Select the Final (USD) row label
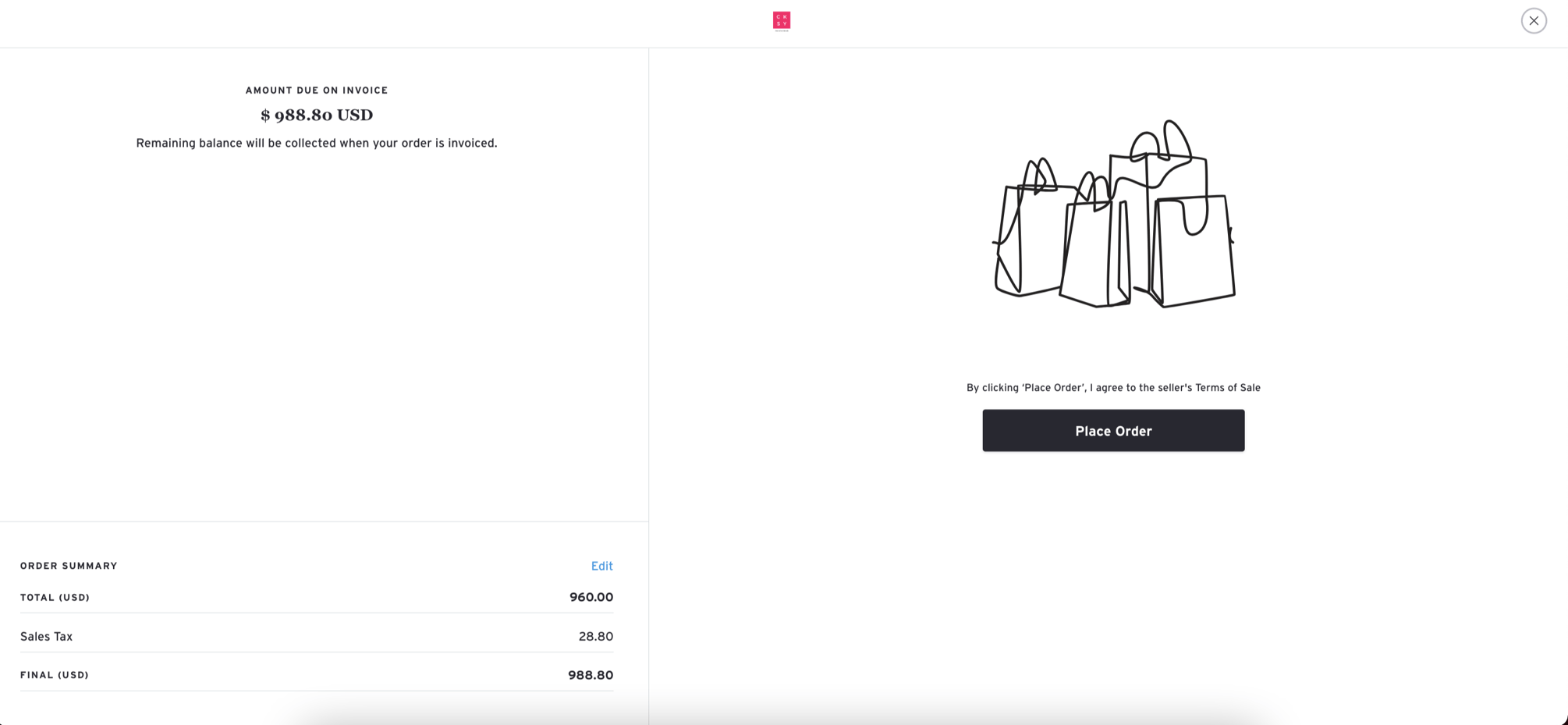 click(x=55, y=676)
